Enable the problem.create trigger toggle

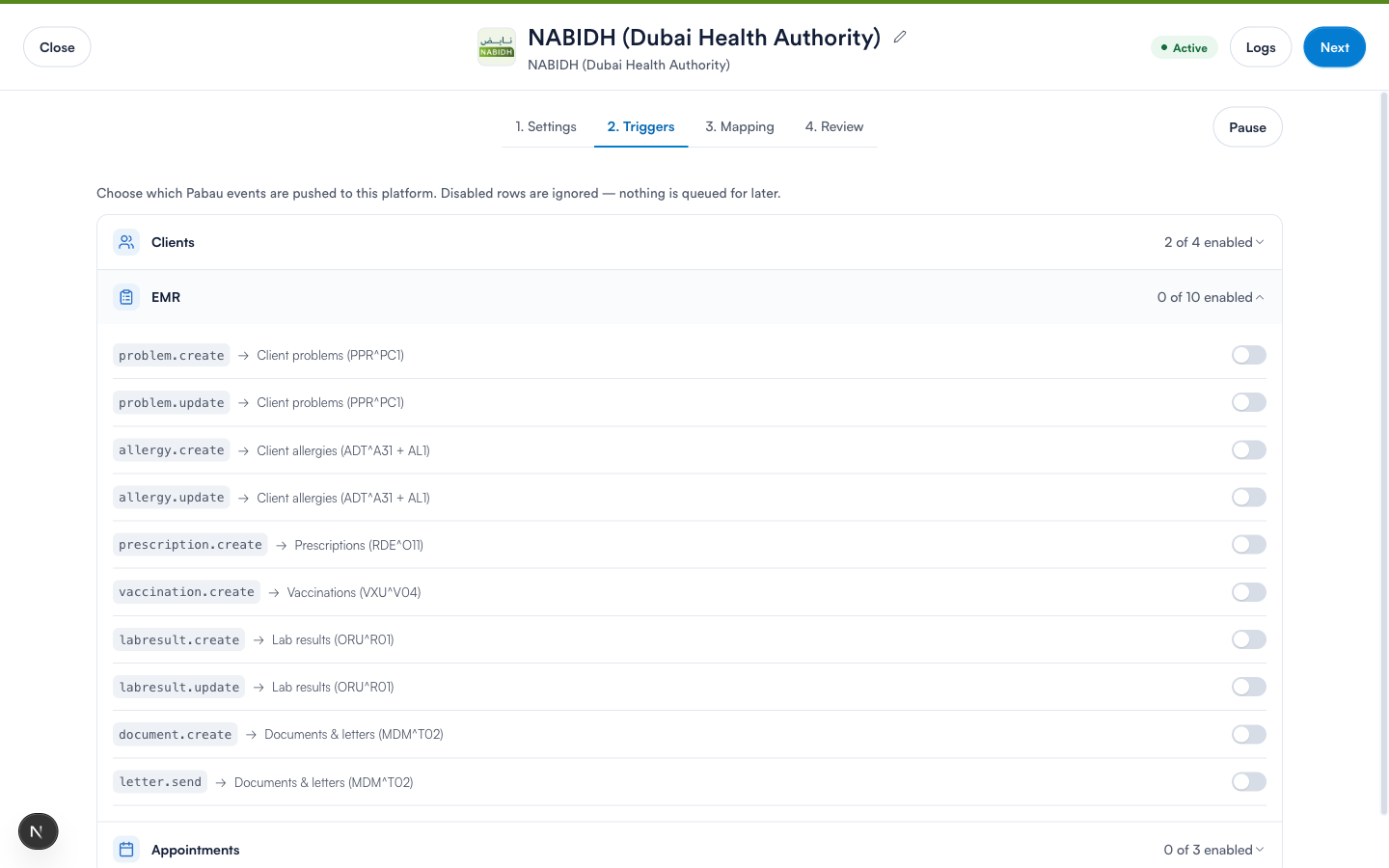(1249, 355)
